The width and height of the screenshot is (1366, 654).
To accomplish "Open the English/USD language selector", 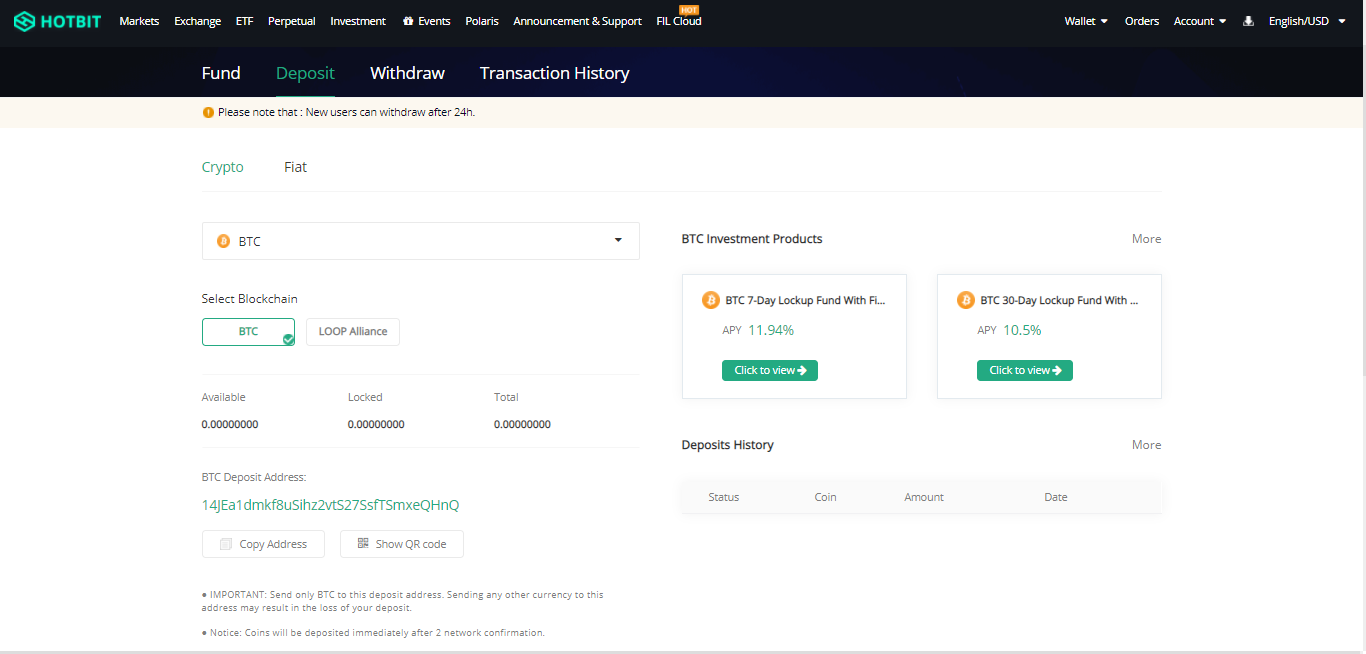I will point(1307,21).
